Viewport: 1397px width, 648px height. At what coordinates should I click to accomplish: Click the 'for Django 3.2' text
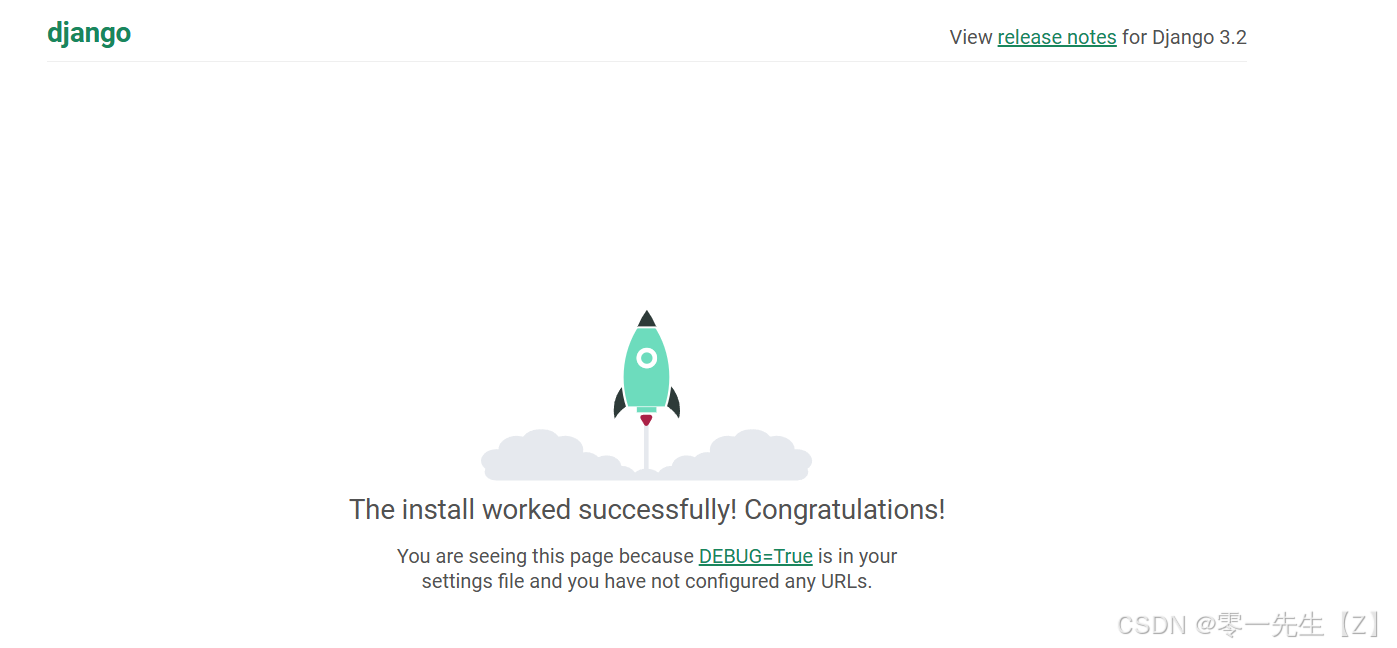[1184, 37]
